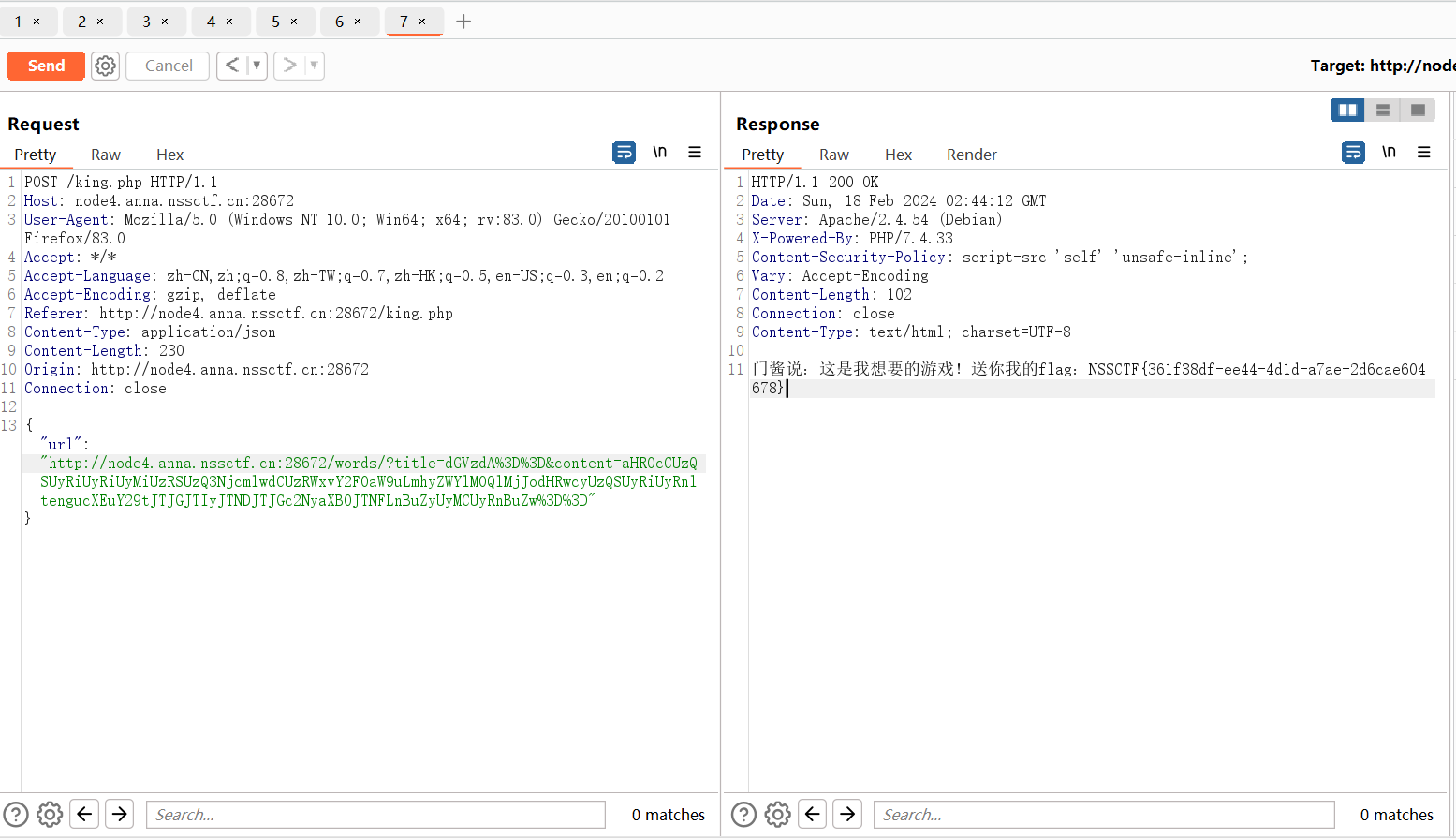1456x840 pixels.
Task: Switch to Repeater tab 3
Action: coord(147,22)
